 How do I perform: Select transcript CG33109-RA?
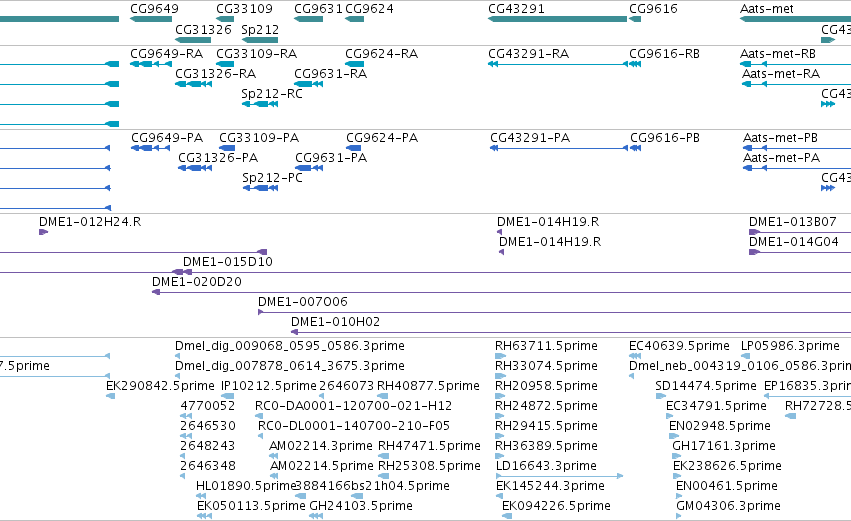[x=256, y=54]
